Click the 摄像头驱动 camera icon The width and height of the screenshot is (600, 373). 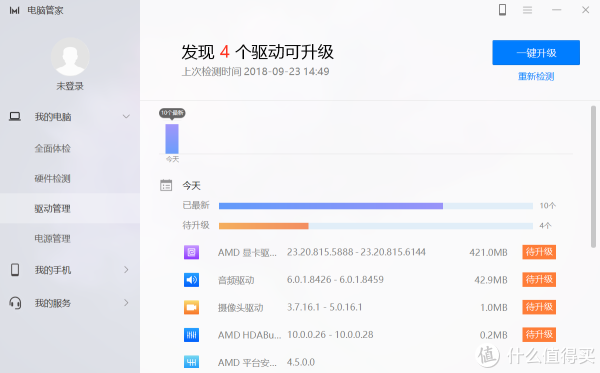pyautogui.click(x=191, y=307)
